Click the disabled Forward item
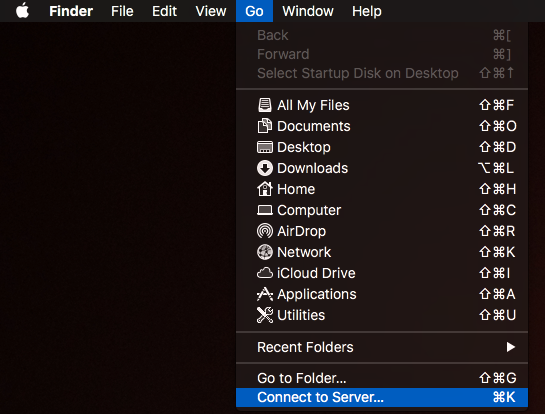545x414 pixels. click(x=382, y=54)
